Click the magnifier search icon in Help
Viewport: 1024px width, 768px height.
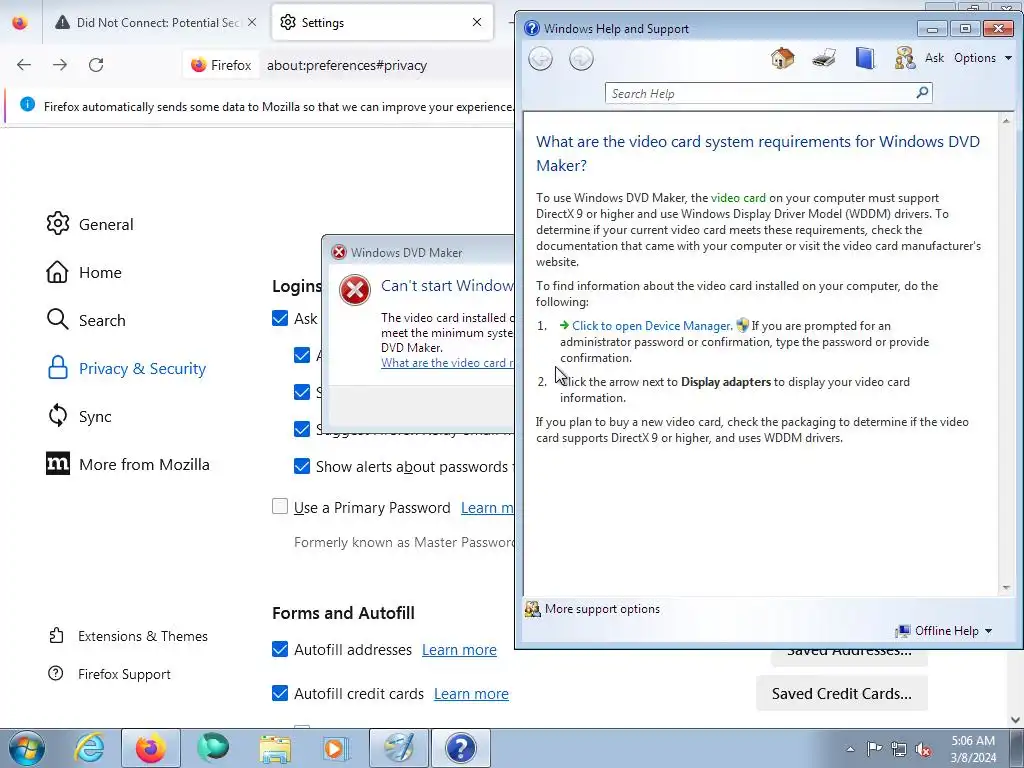[922, 93]
